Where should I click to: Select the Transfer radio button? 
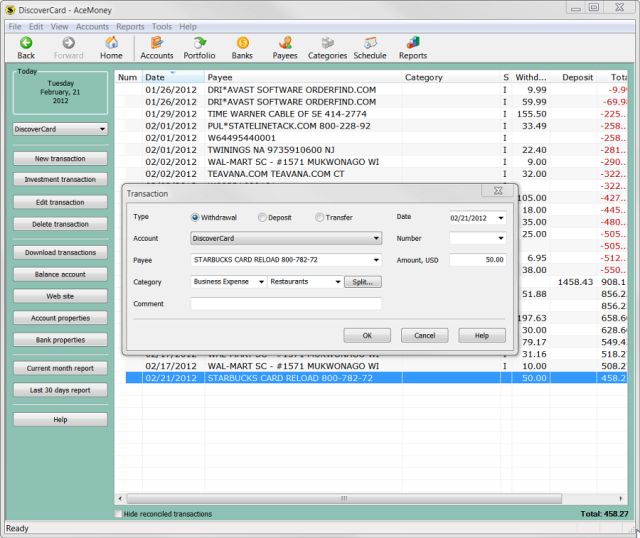click(x=319, y=217)
